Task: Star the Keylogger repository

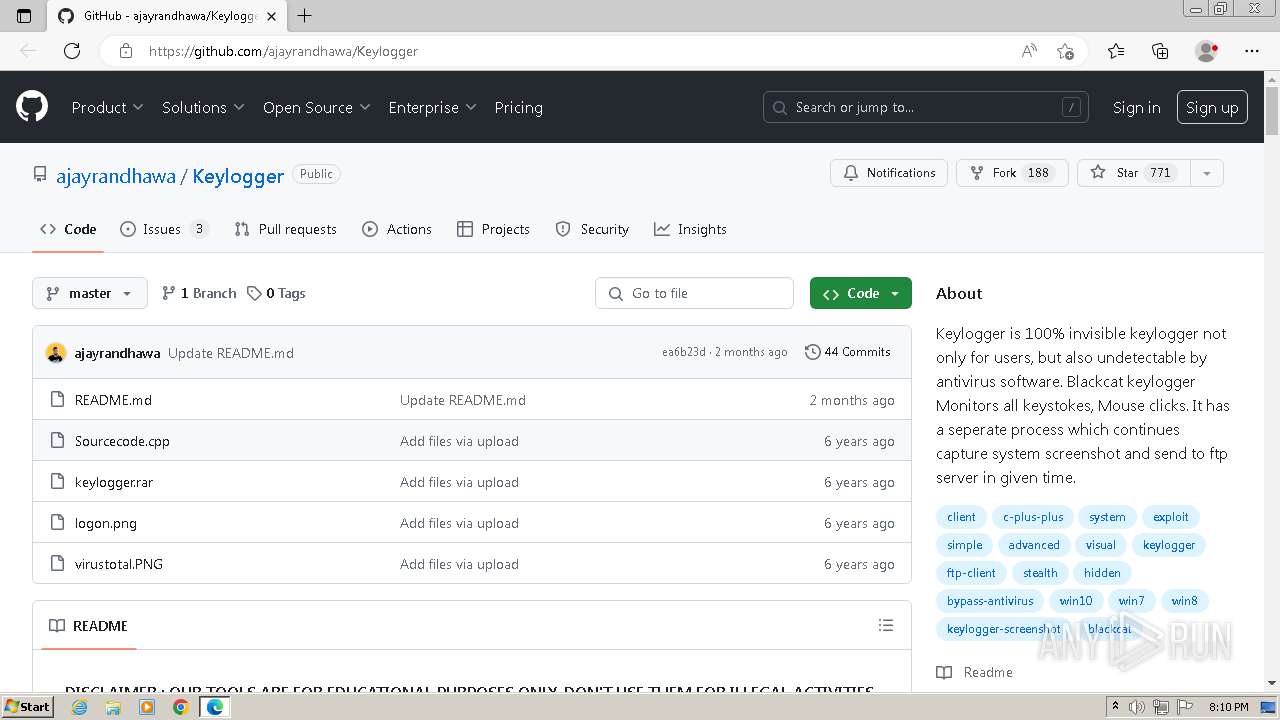Action: [x=1133, y=173]
